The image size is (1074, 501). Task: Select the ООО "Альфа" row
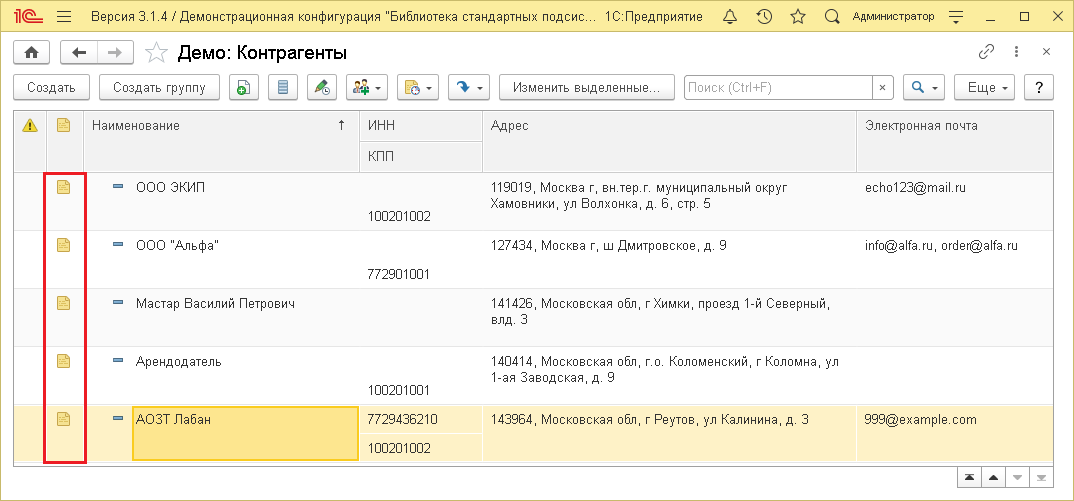point(534,259)
